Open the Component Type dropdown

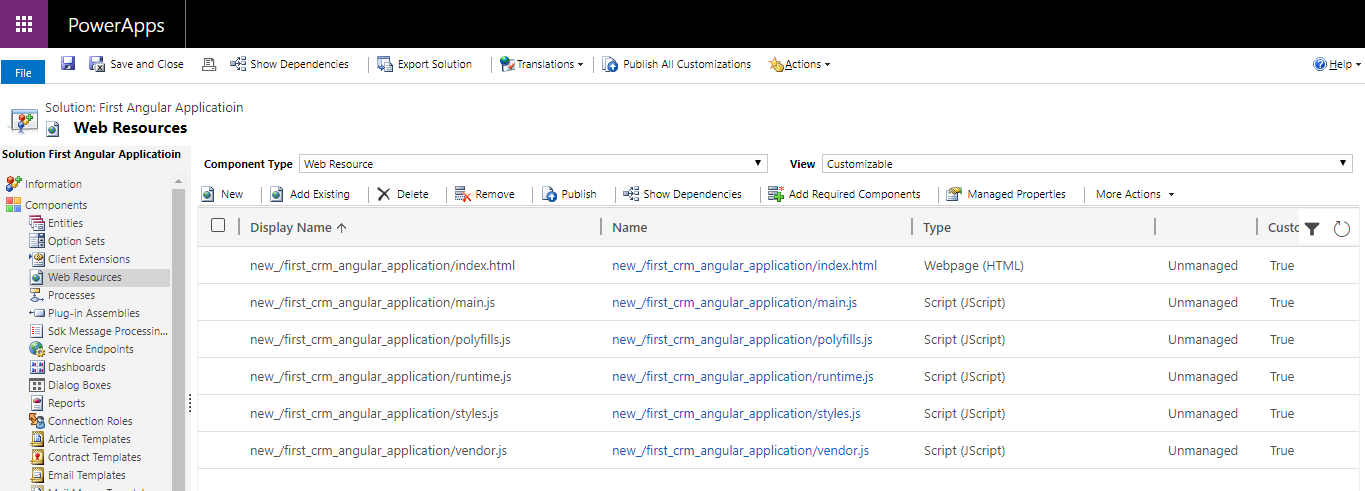533,164
